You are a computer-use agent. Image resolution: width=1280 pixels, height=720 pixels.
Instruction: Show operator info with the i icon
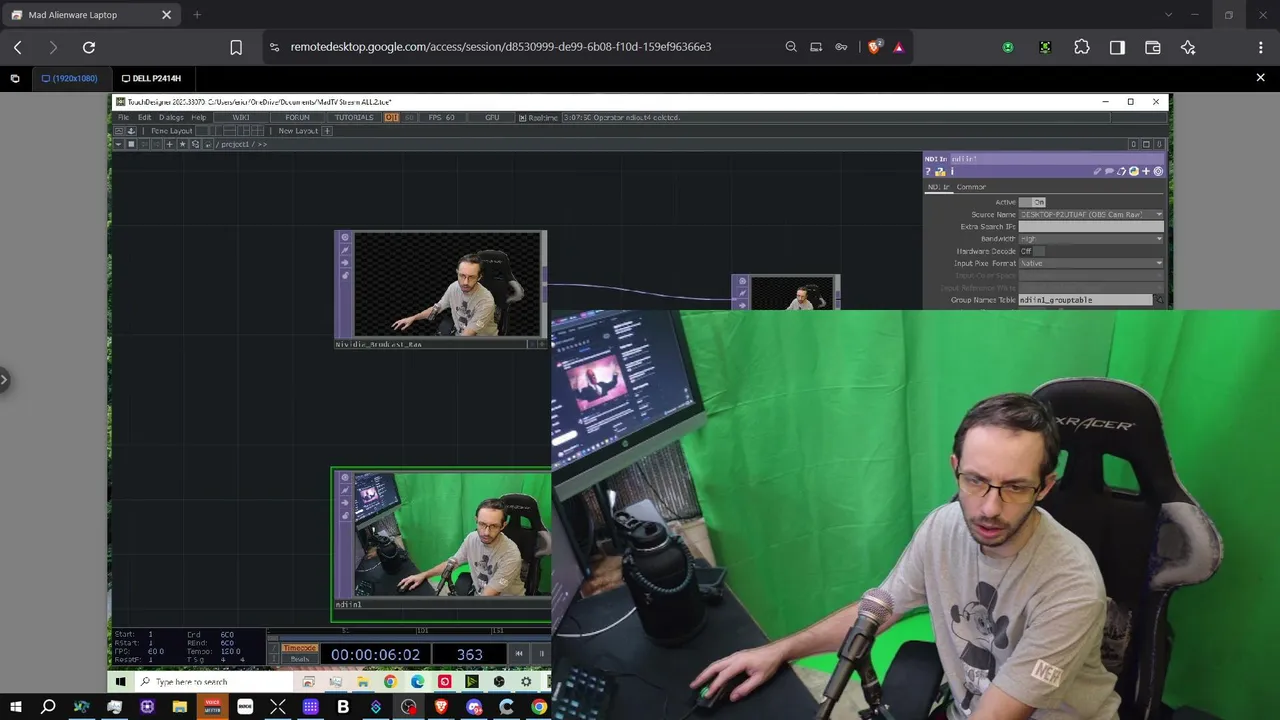[951, 172]
